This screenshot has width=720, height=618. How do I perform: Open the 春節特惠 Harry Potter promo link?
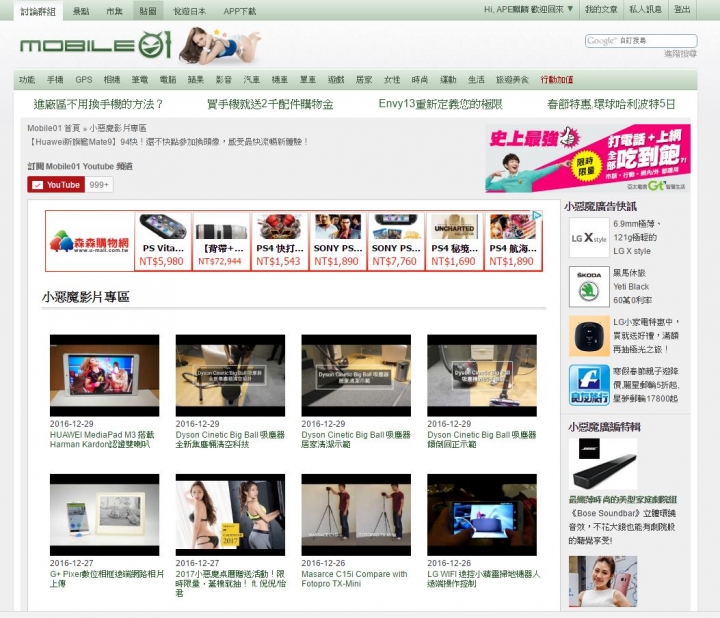point(611,105)
